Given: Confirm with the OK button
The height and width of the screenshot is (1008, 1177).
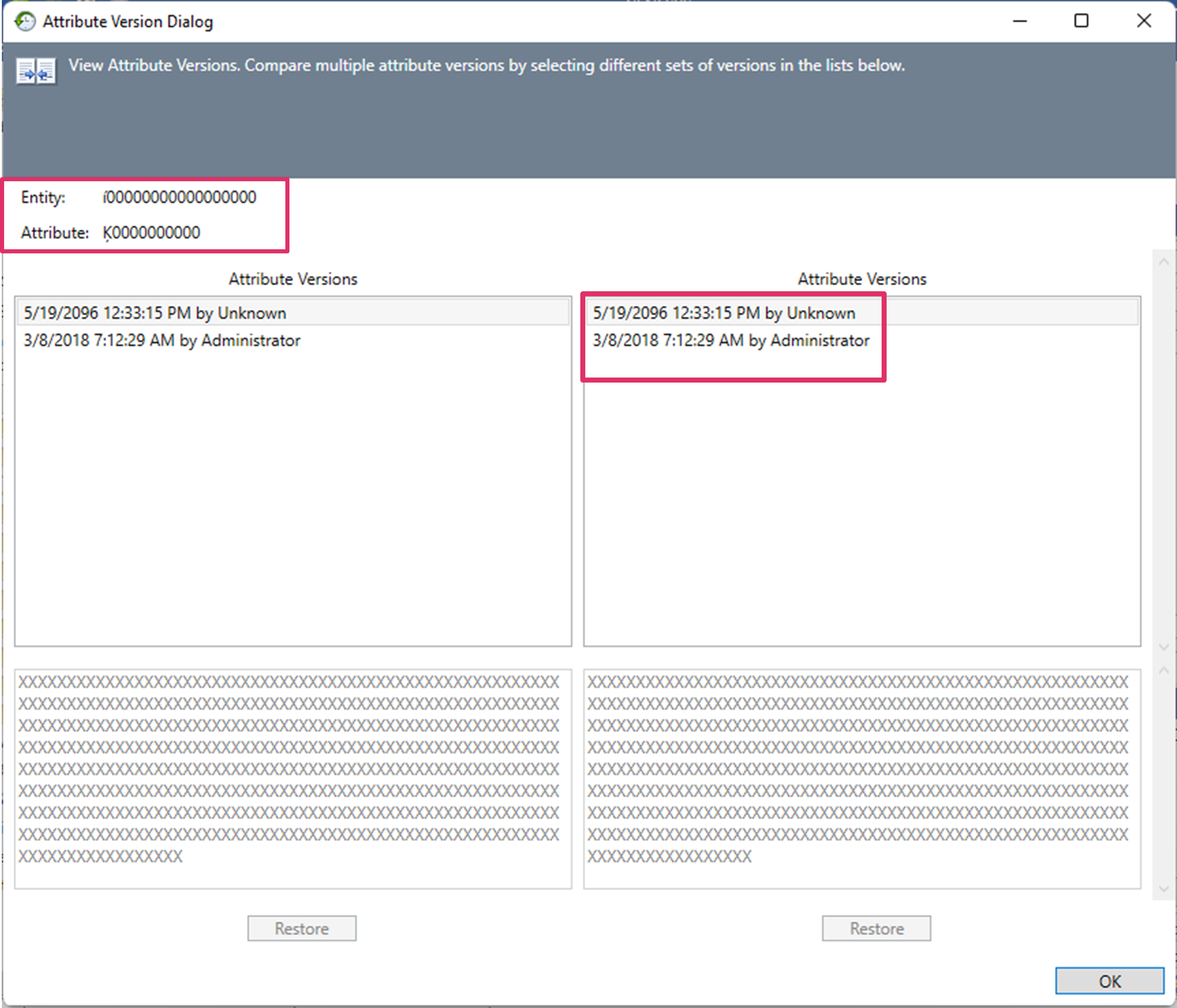Looking at the screenshot, I should pos(1109,981).
